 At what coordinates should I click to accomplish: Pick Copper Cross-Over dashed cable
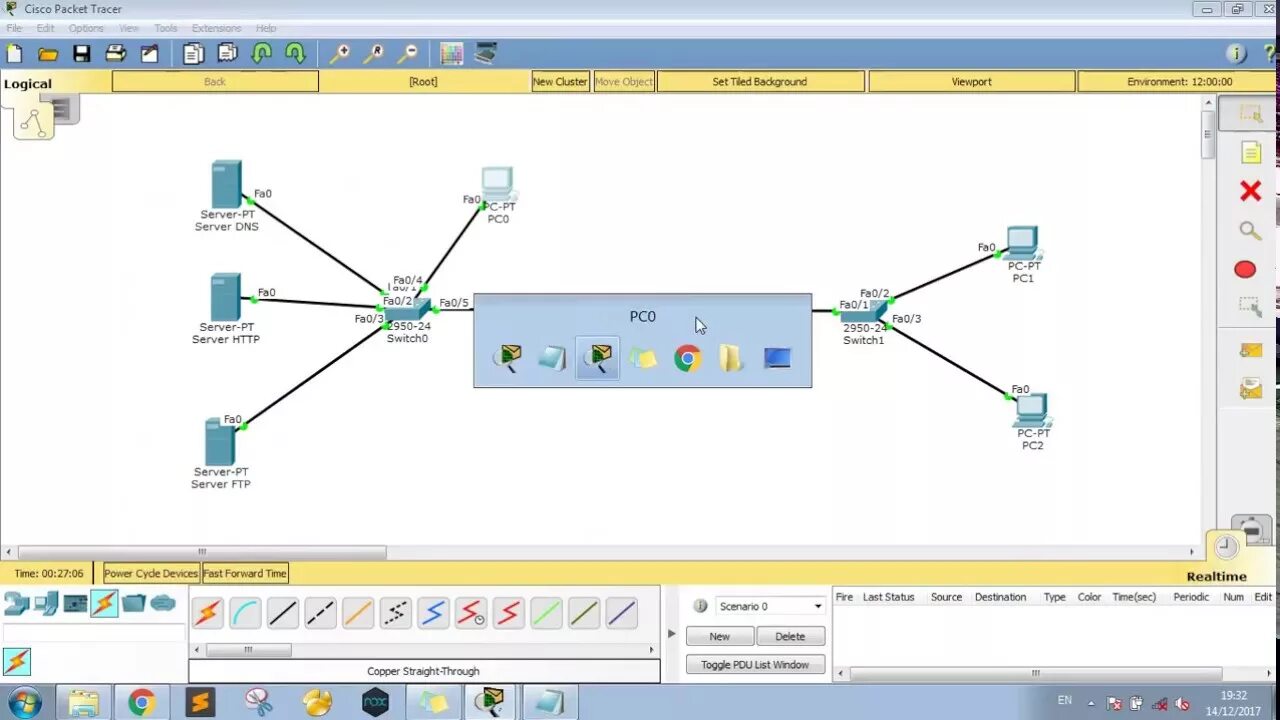pos(320,613)
